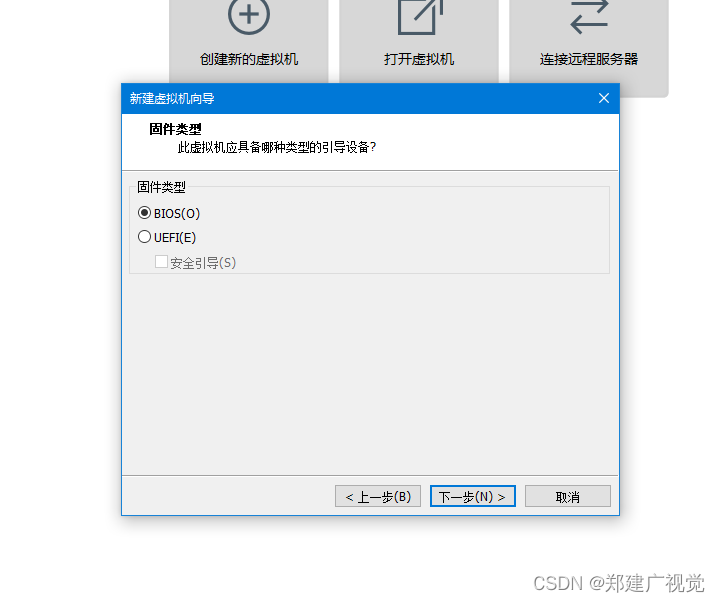
Task: Cancel the wizard with 取消 button
Action: pyautogui.click(x=568, y=496)
